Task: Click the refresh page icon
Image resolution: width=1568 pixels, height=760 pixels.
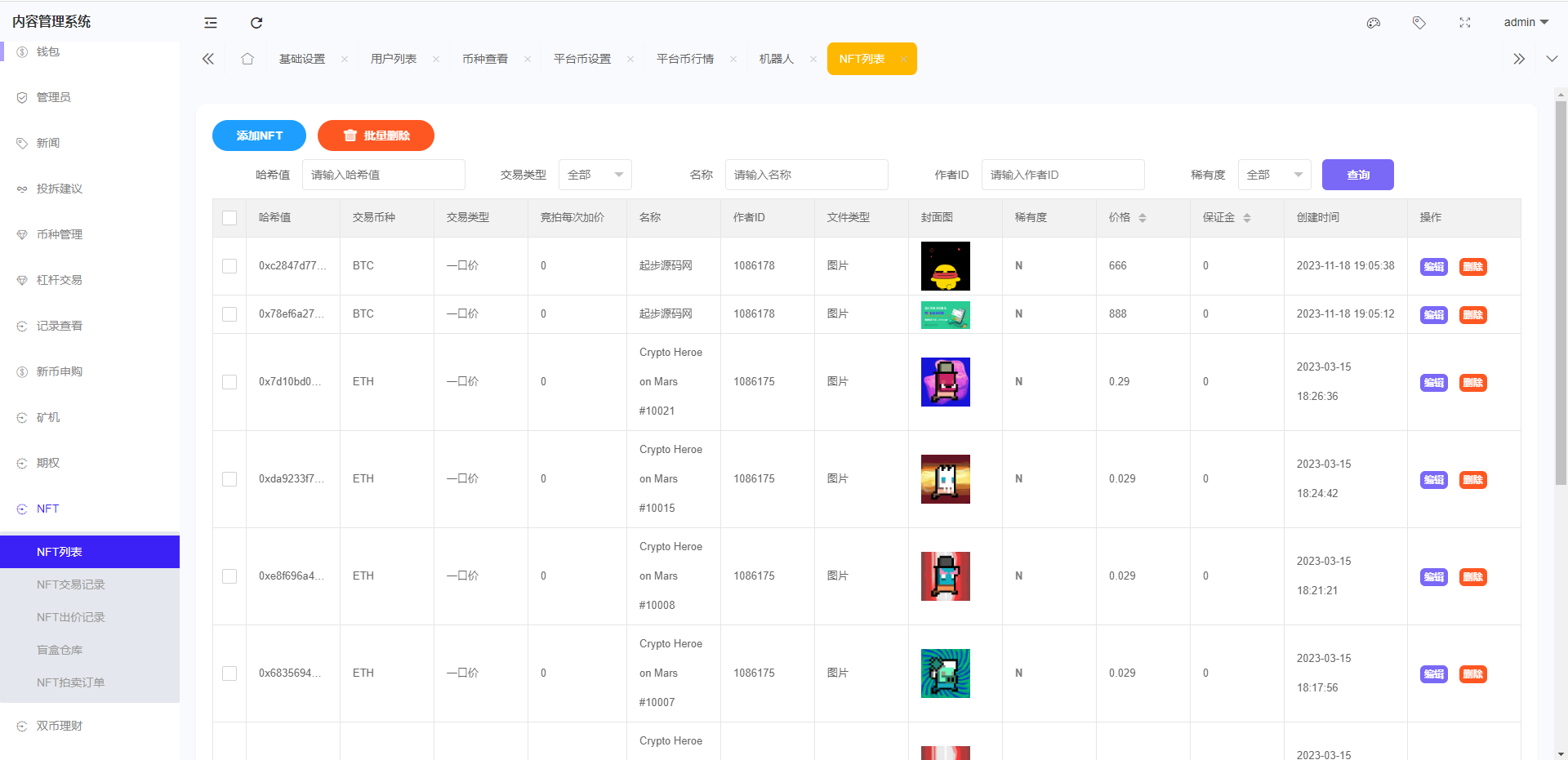Action: point(256,23)
